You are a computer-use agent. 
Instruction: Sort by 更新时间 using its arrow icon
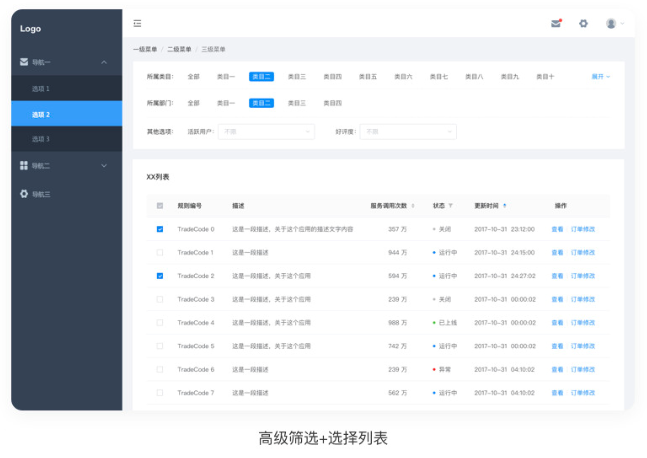tap(504, 205)
